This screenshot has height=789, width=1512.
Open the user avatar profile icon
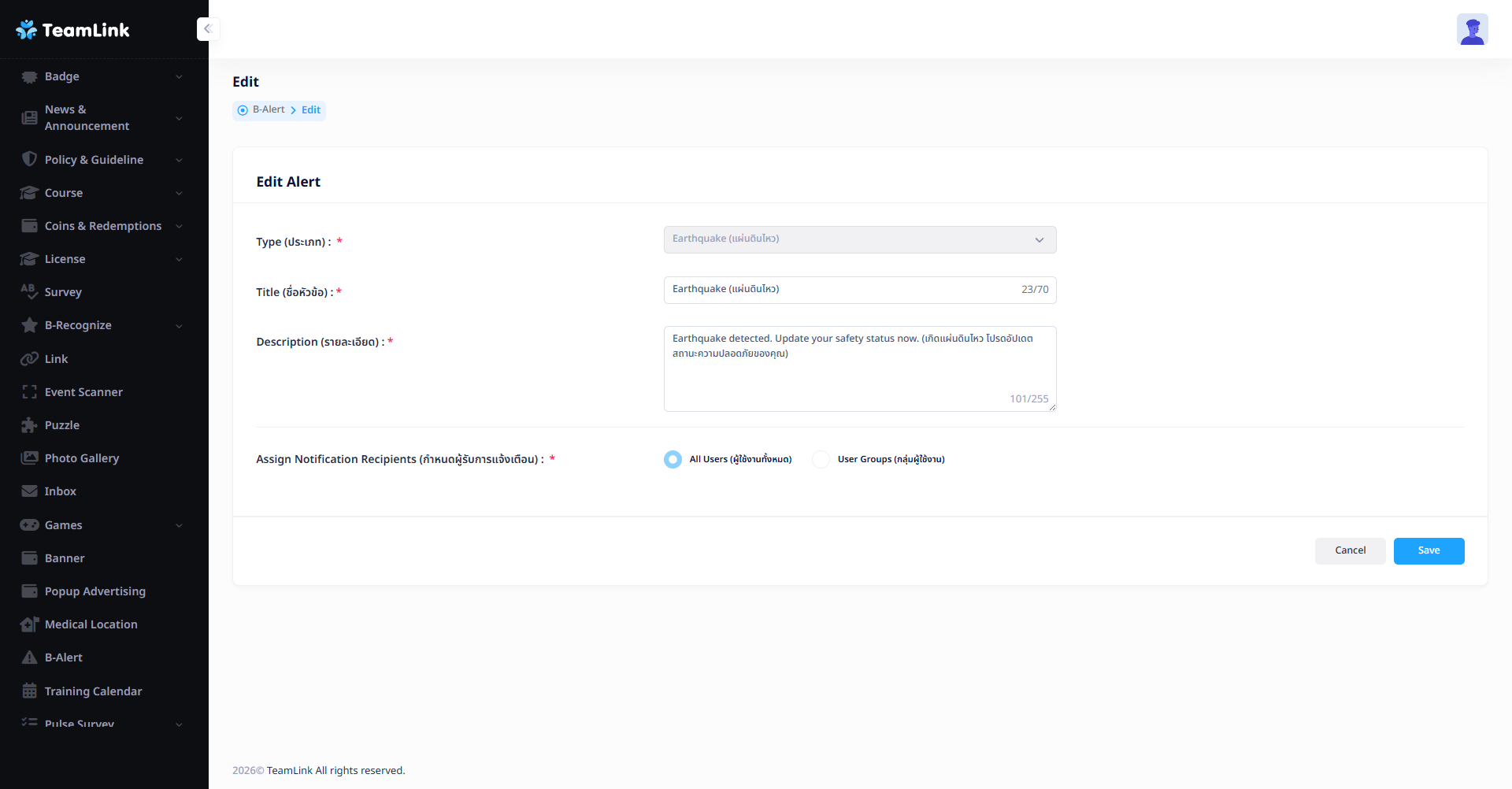coord(1471,30)
